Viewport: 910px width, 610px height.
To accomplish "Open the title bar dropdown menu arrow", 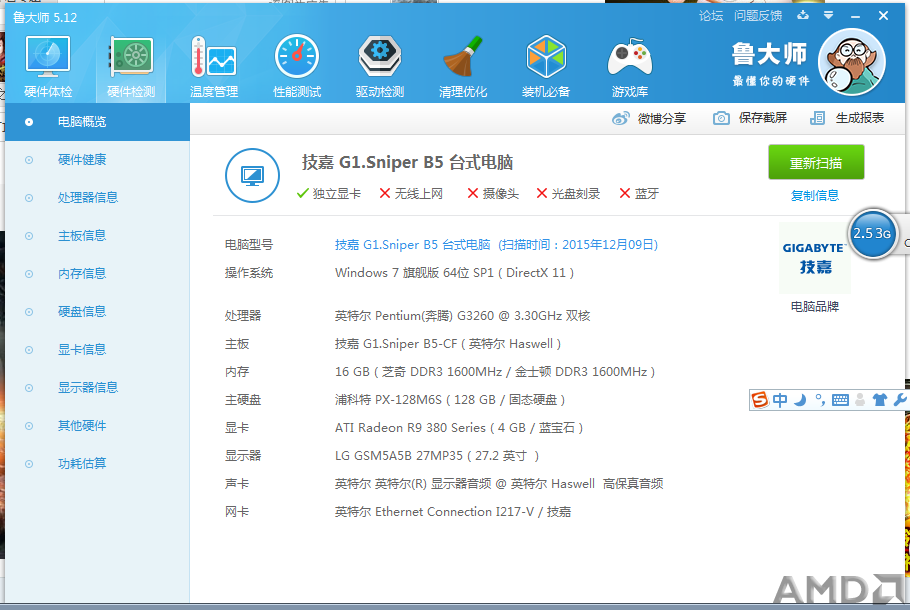I will (x=829, y=16).
